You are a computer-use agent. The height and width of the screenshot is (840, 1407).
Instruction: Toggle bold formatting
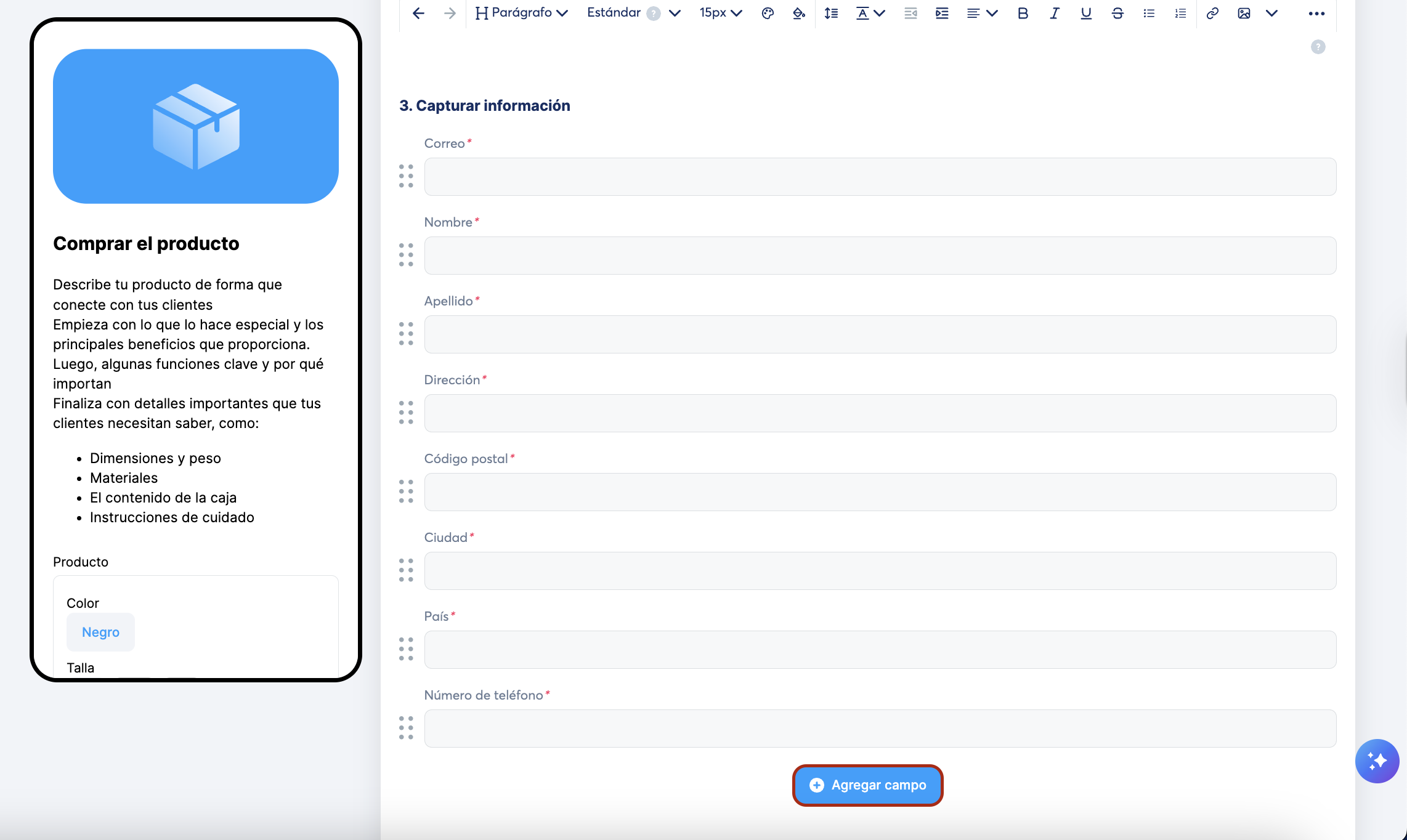click(x=1023, y=13)
